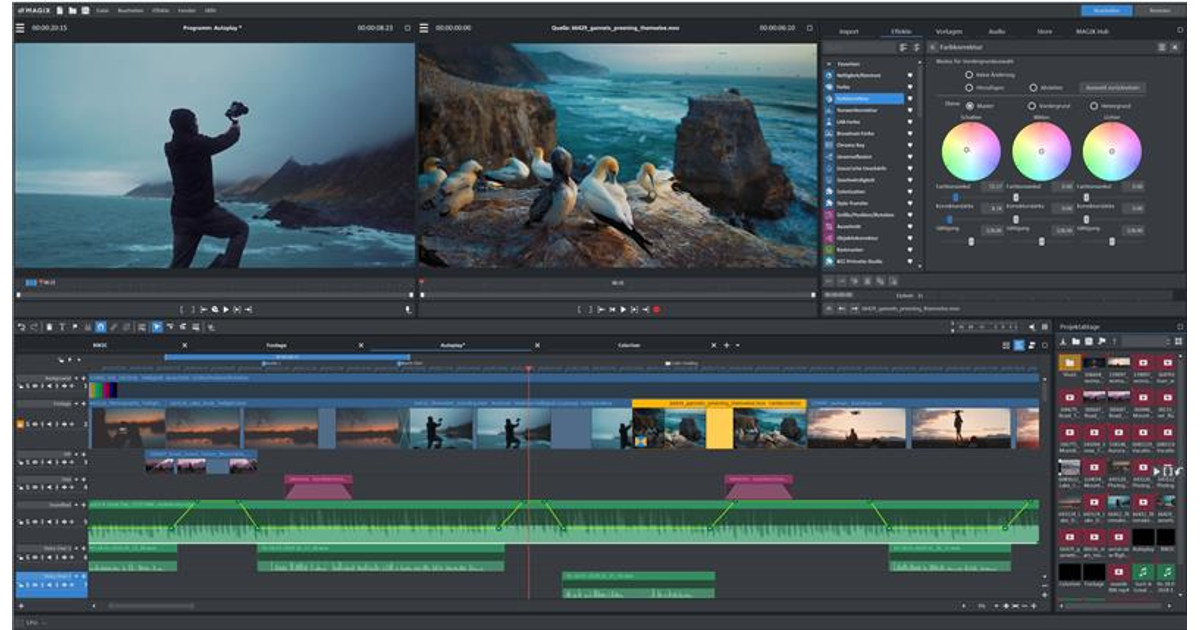The height and width of the screenshot is (630, 1200).
Task: Click the Auswahl zurücksetzen button
Action: (x=1112, y=88)
